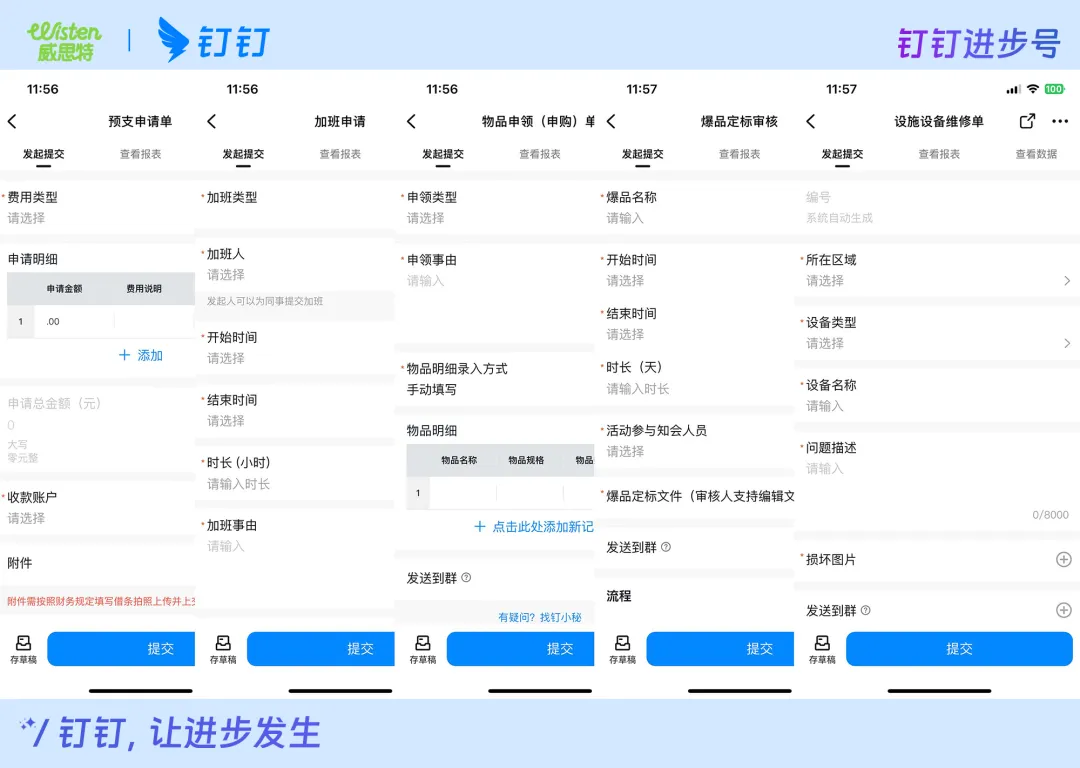Open share icon on 设施设备维修单

pos(1027,121)
